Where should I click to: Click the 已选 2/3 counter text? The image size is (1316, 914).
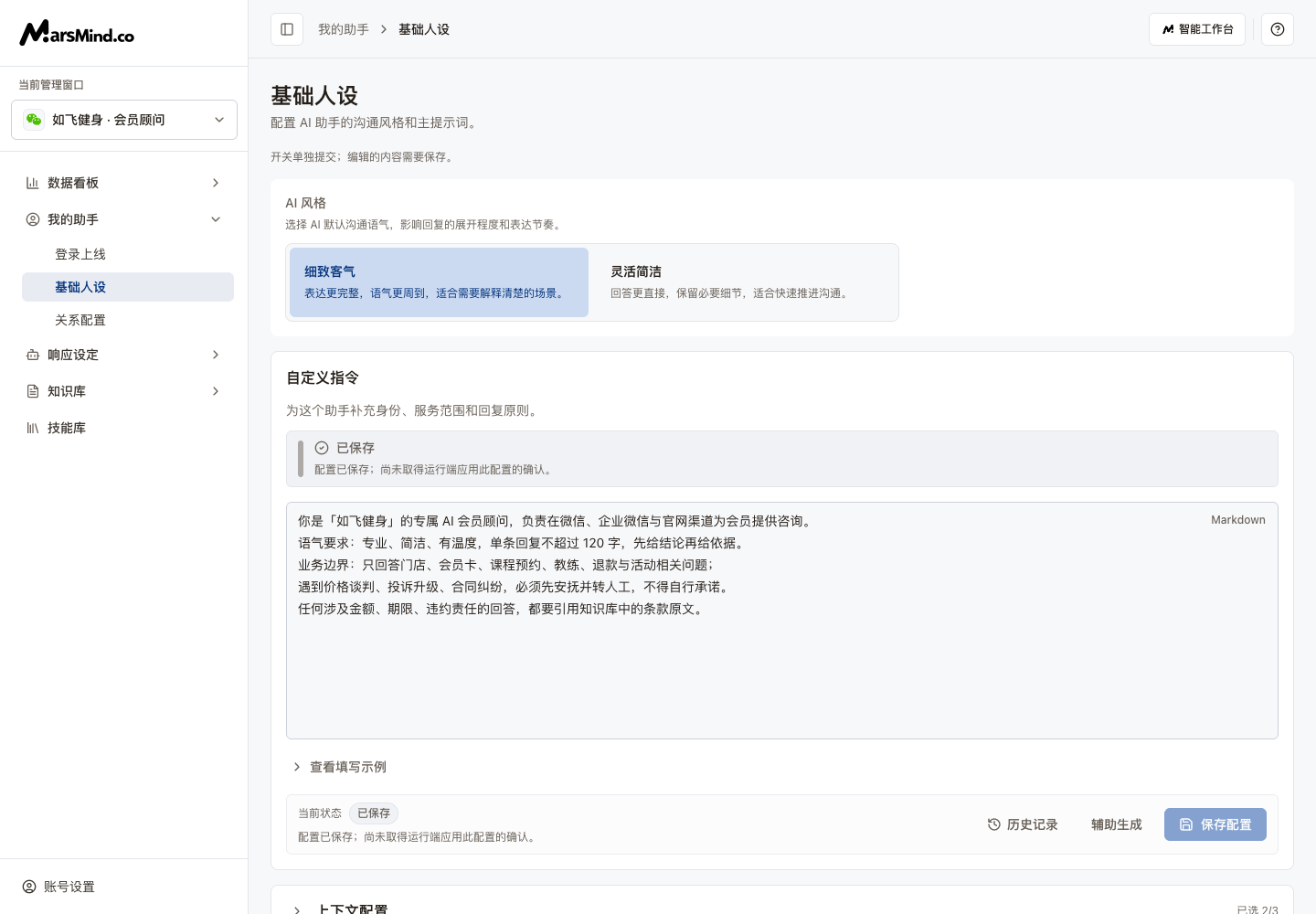click(x=1258, y=909)
